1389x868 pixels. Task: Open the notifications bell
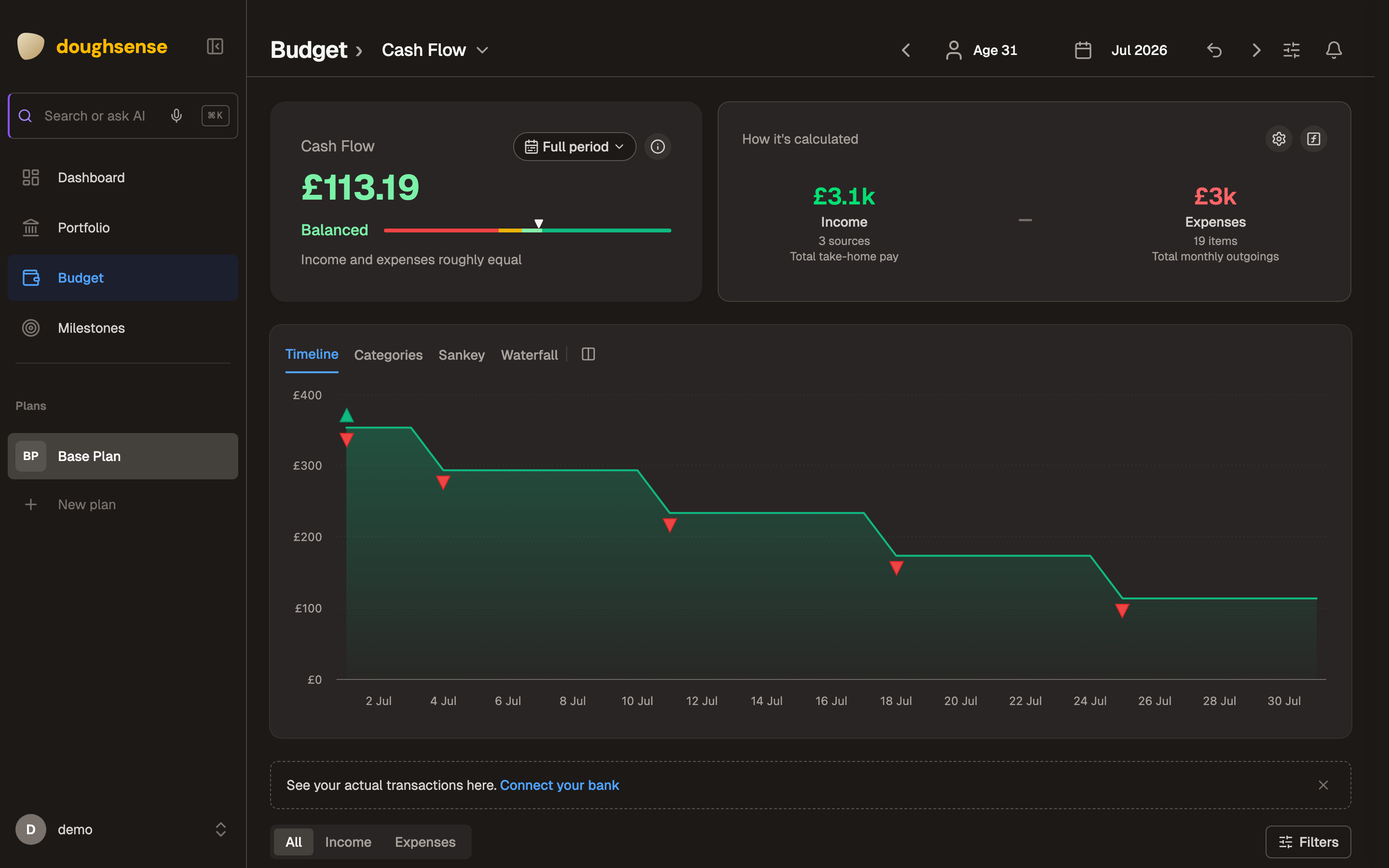pyautogui.click(x=1334, y=50)
